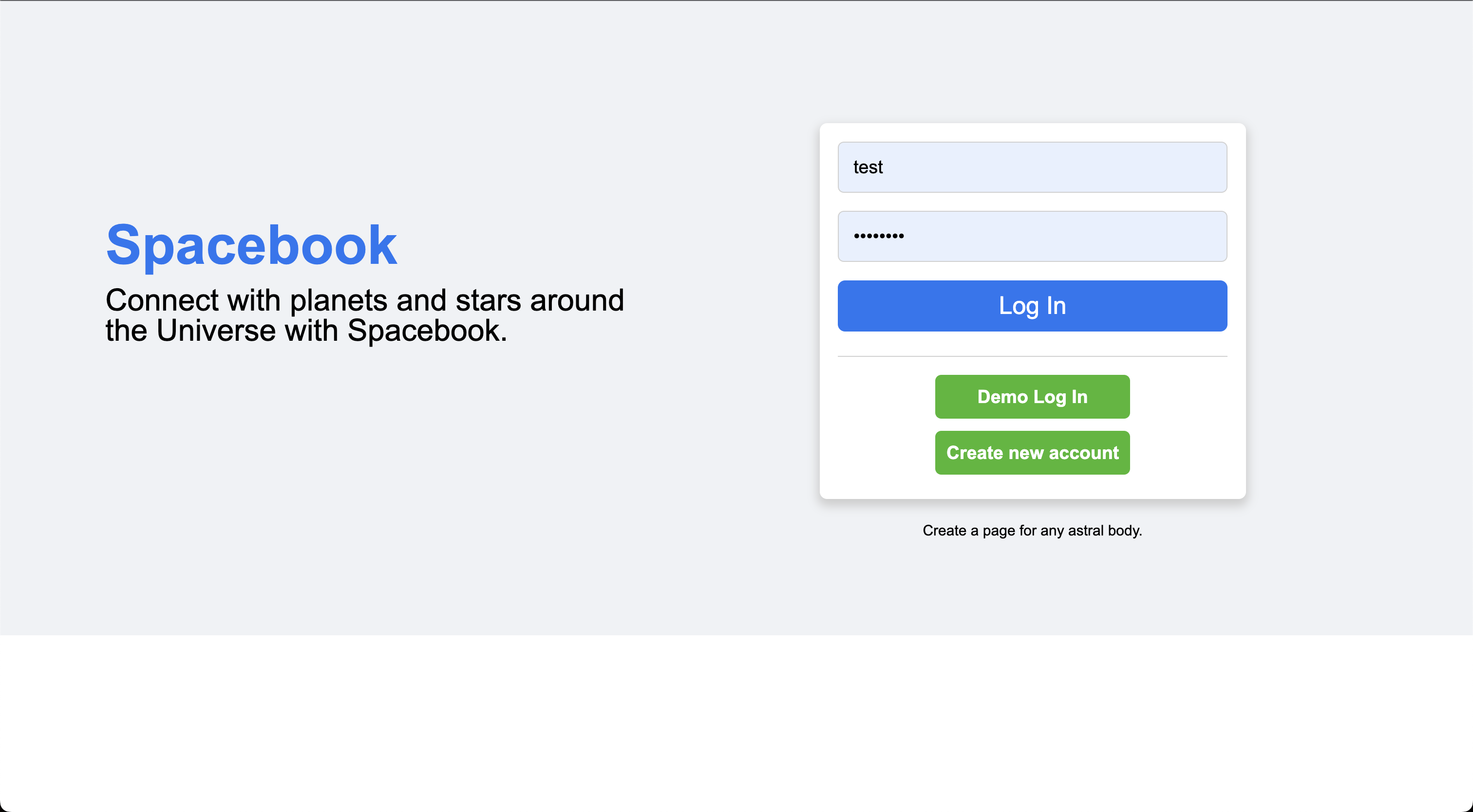Click 'Create a page for any astral body' text
This screenshot has height=812, width=1473.
1032,530
